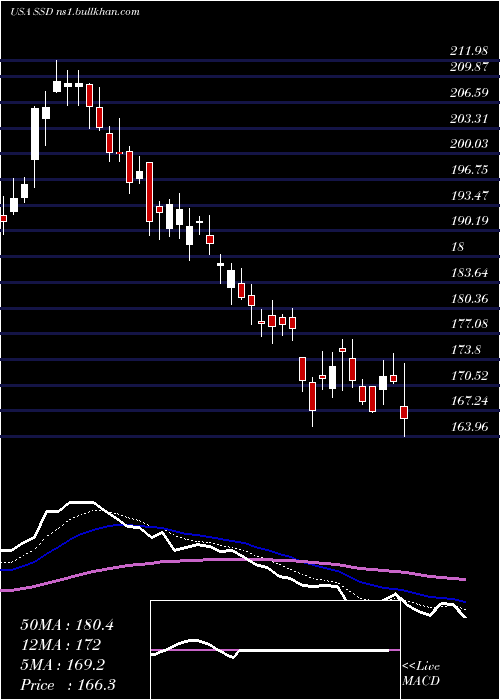Click the 196.75 axis value
500x700 pixels.
[469, 170]
